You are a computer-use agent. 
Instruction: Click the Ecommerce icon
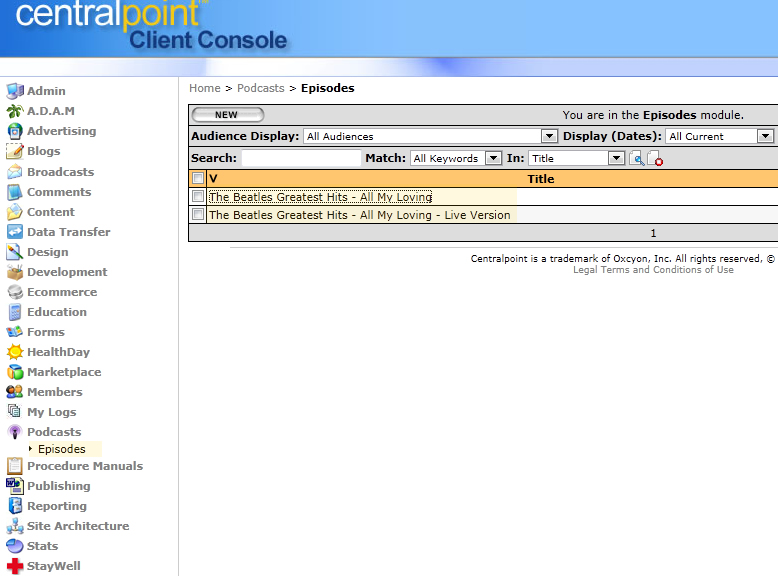click(x=14, y=292)
